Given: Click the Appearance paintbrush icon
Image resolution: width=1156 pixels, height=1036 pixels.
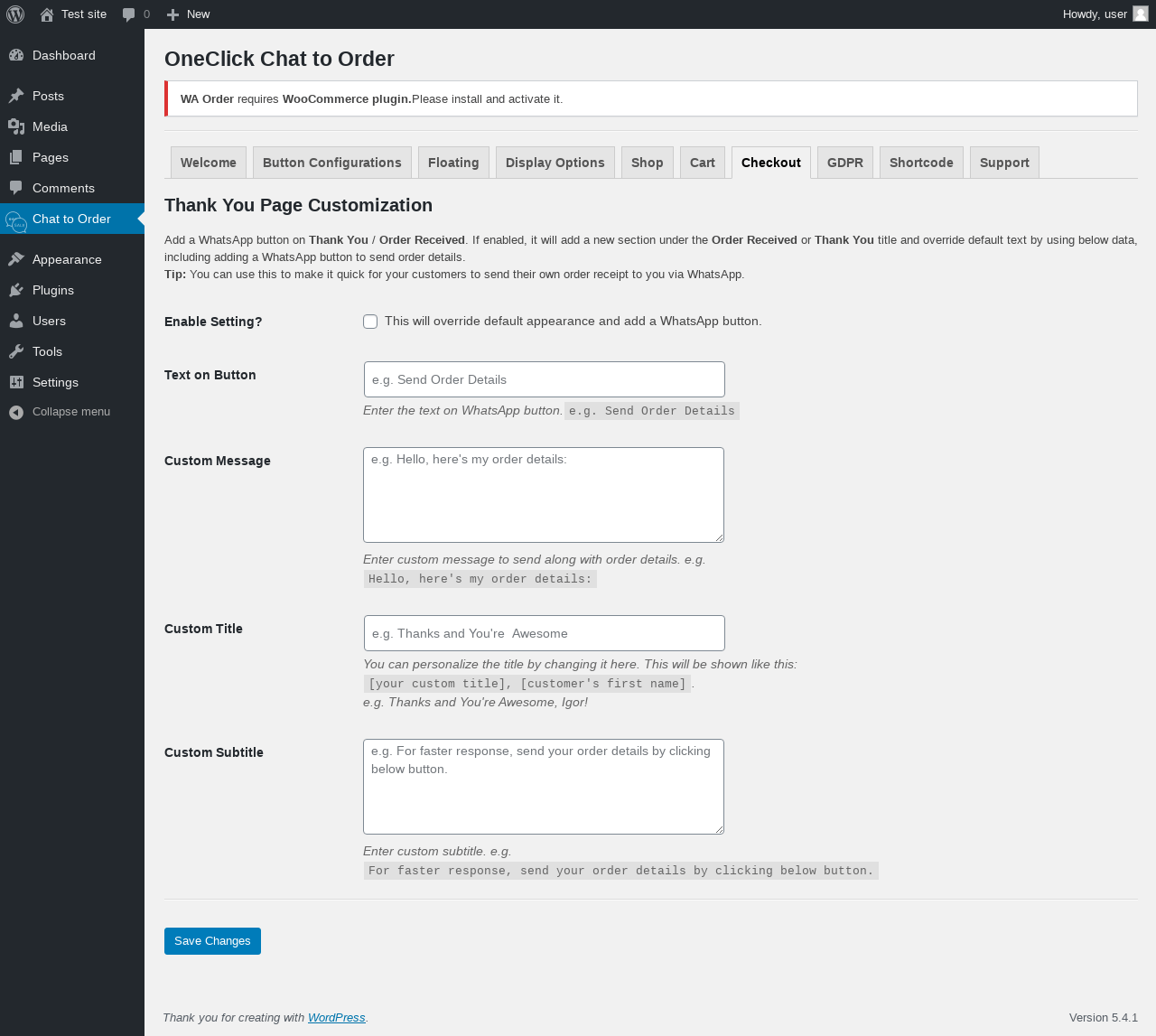Looking at the screenshot, I should 16,259.
